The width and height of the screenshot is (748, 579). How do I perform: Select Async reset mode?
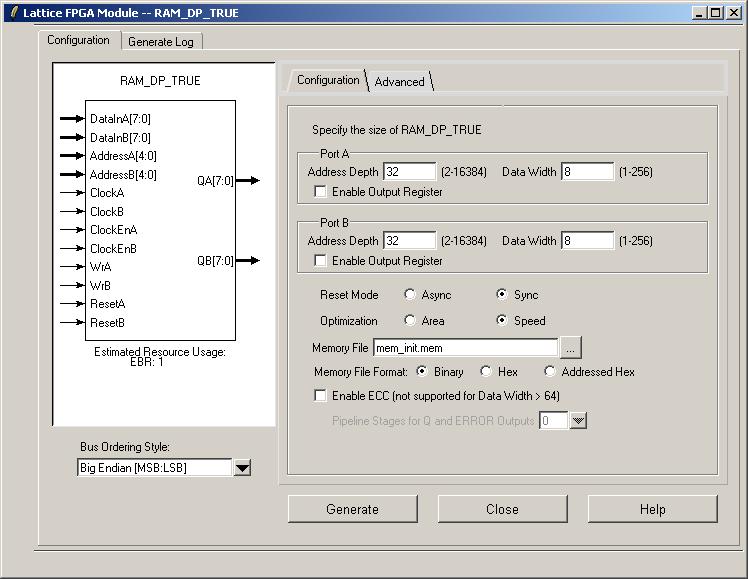coord(410,294)
